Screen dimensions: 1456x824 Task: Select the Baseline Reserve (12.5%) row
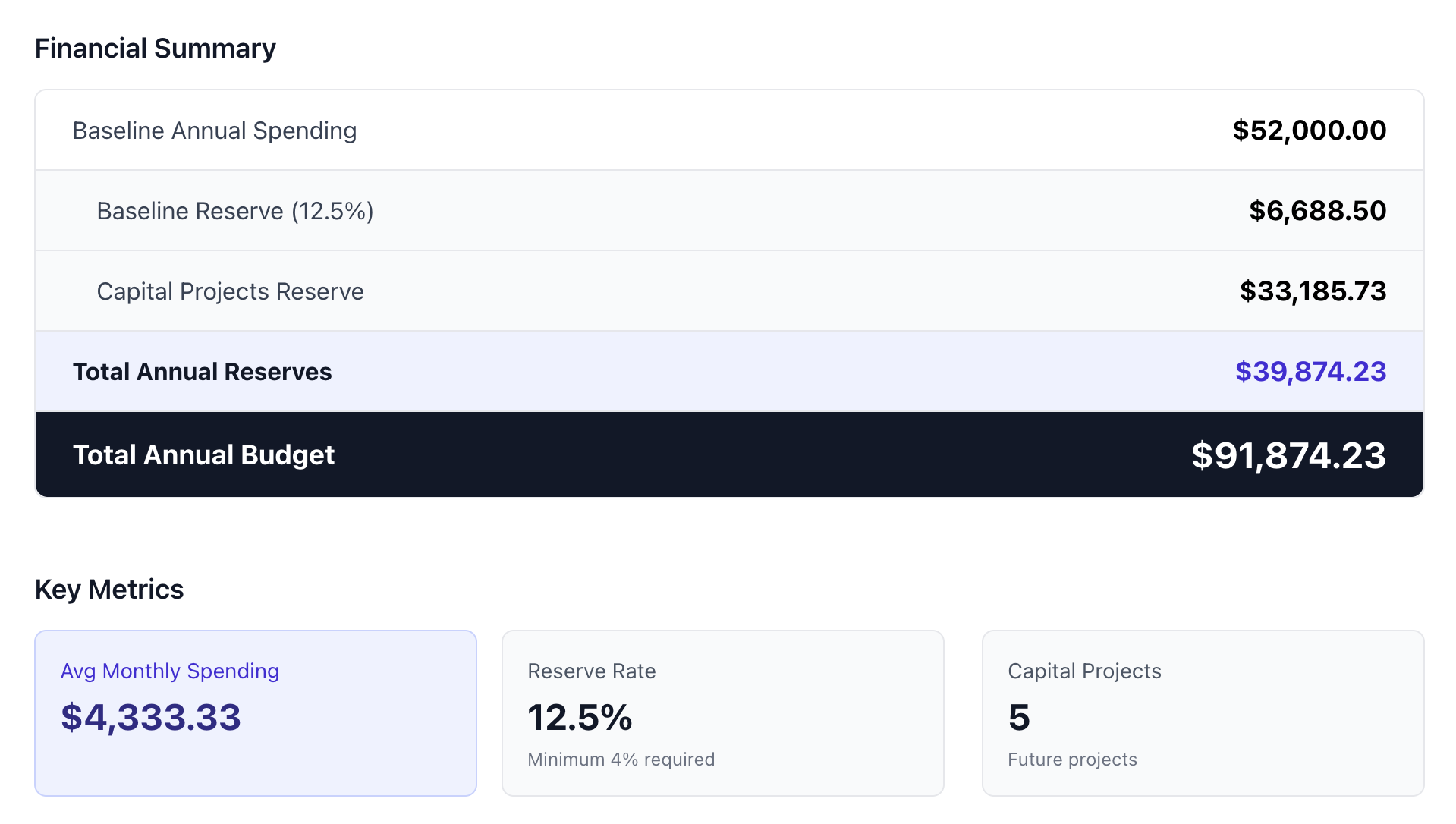[x=235, y=210]
